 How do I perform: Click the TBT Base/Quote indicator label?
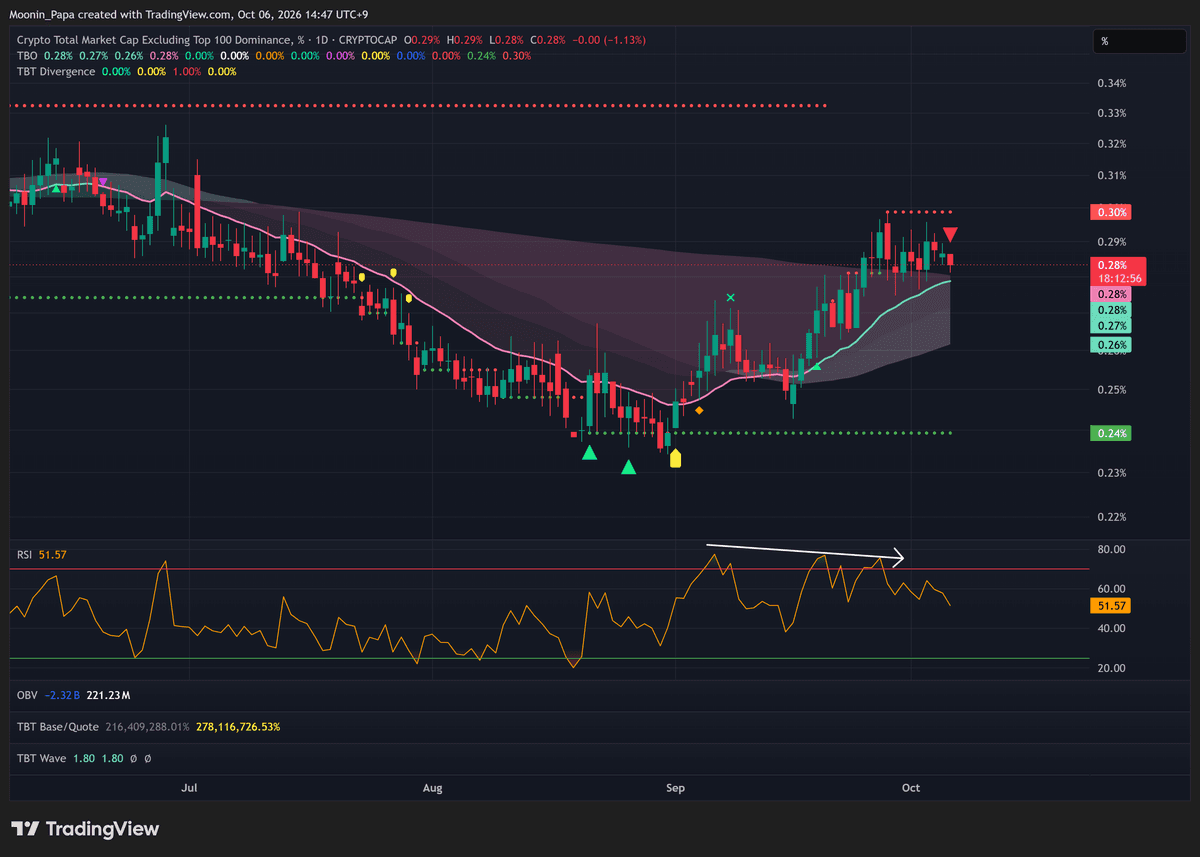pyautogui.click(x=57, y=726)
